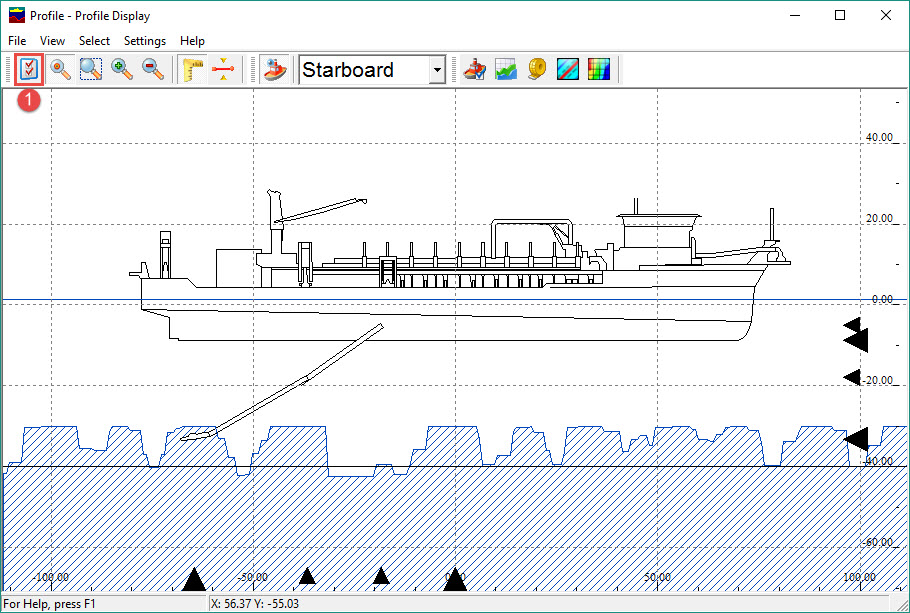This screenshot has height=613, width=910.
Task: Open the View menu
Action: (x=52, y=41)
